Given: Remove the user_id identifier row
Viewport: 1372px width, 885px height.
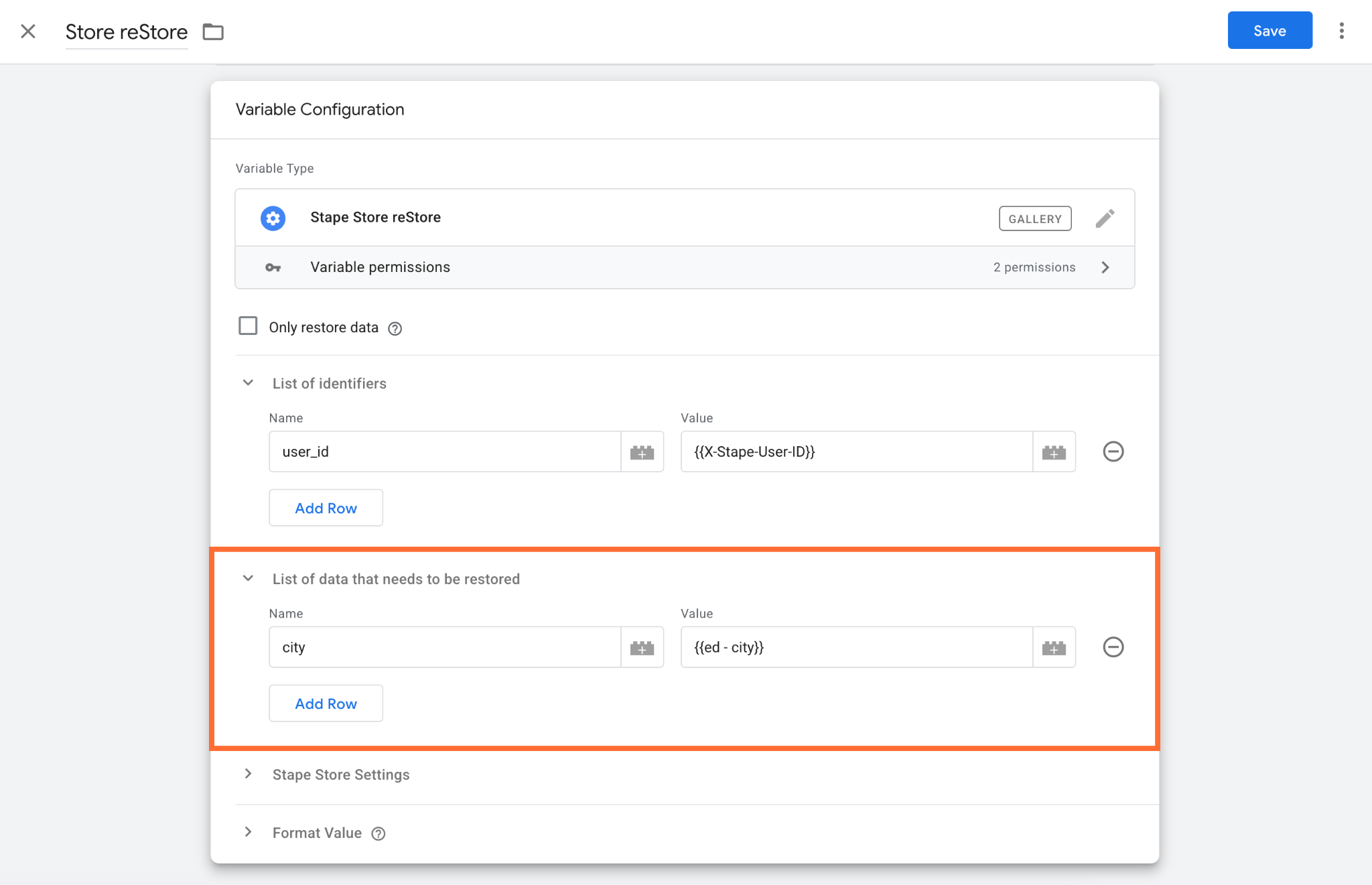Looking at the screenshot, I should pyautogui.click(x=1113, y=452).
